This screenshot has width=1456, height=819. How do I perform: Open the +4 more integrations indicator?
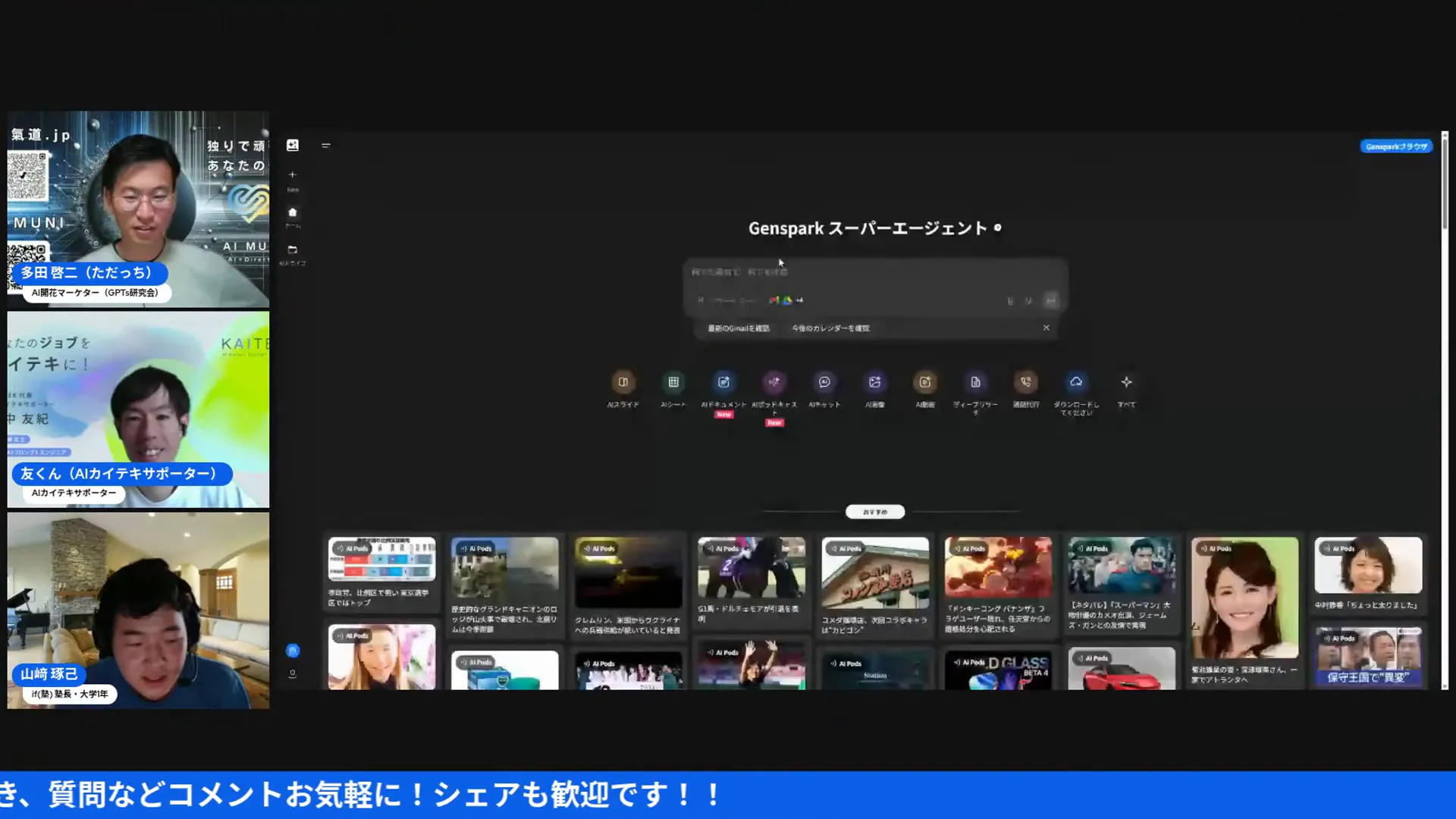(799, 300)
